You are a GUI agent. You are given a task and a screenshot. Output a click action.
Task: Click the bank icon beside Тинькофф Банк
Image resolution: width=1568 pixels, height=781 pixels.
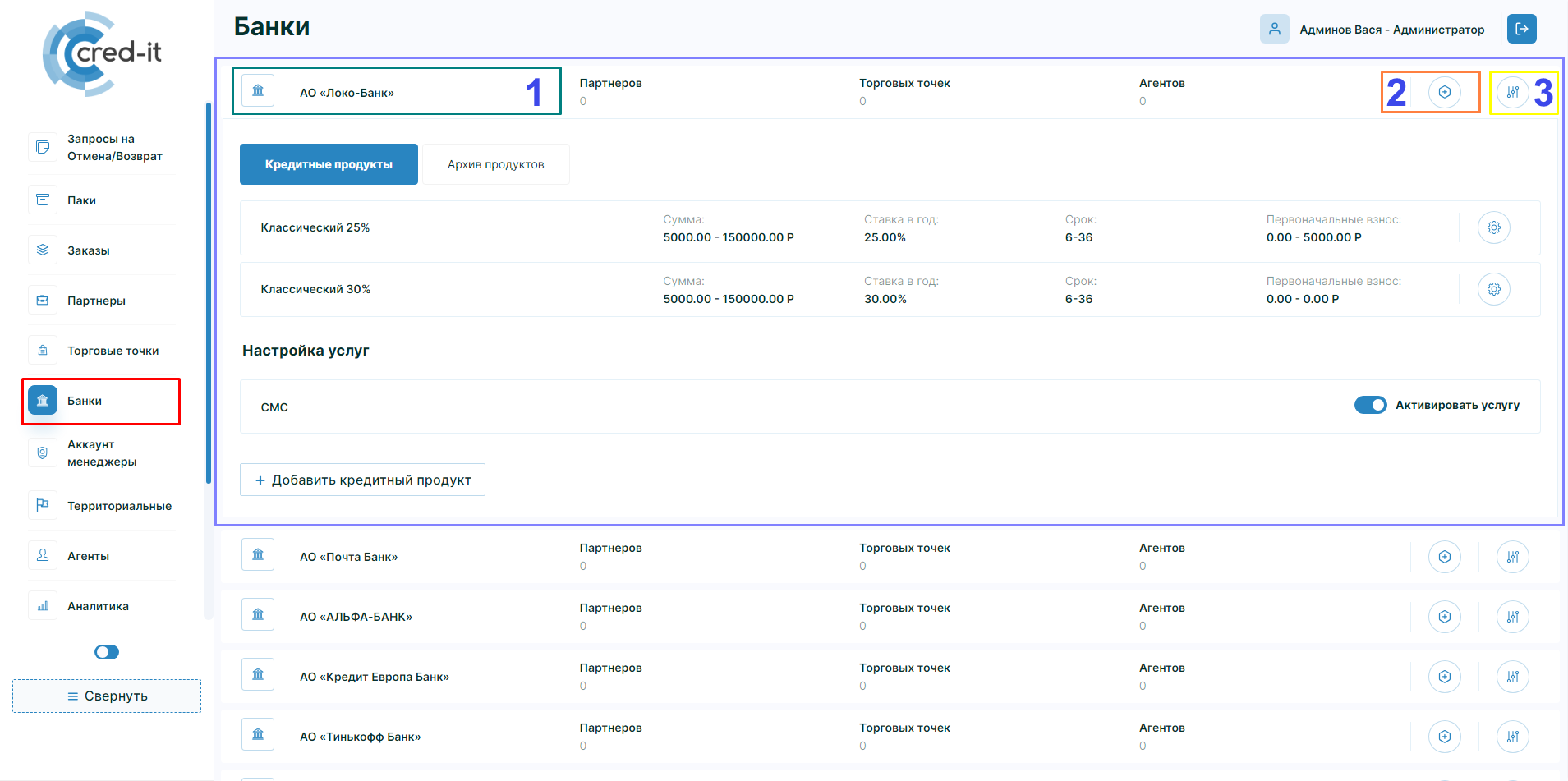pyautogui.click(x=258, y=734)
